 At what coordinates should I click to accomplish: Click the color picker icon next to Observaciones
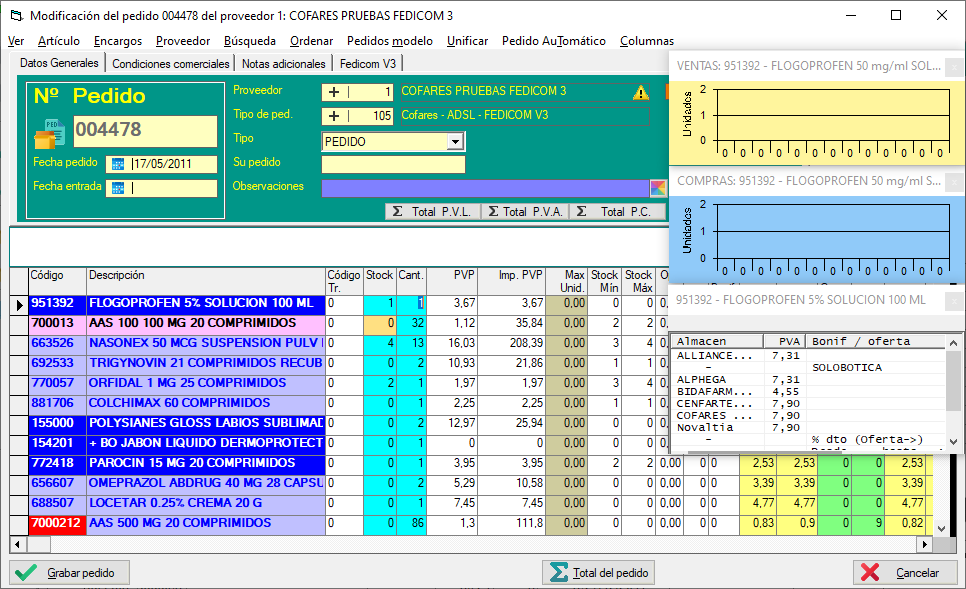click(x=658, y=188)
